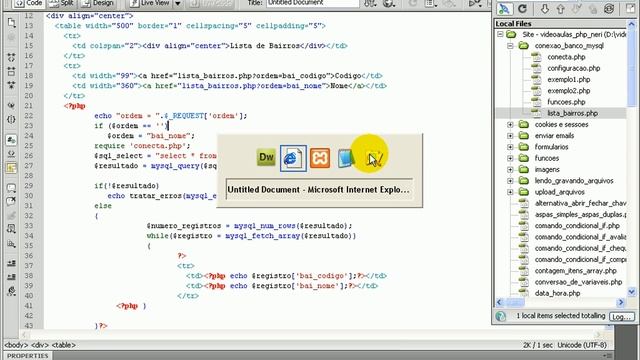Click Files panel horizontal scrollbar right arrow
The height and width of the screenshot is (360, 640).
(621, 302)
